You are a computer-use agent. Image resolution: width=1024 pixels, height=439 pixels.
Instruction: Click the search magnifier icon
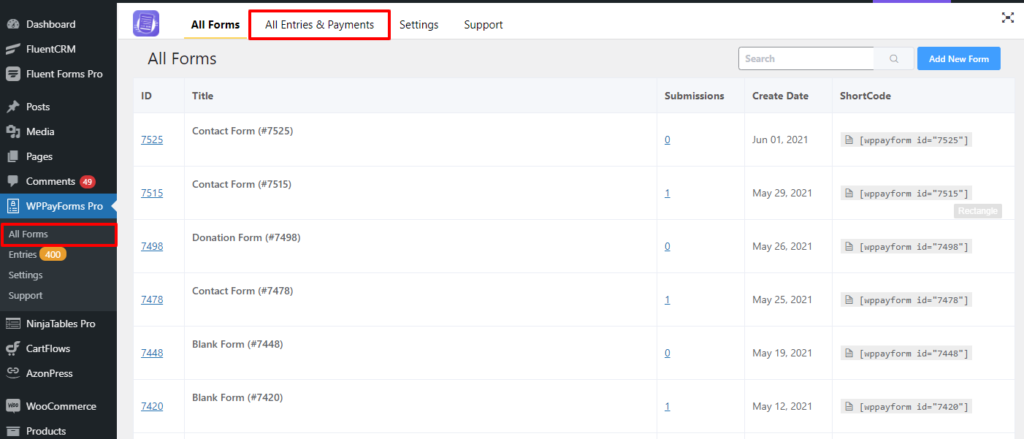pos(893,59)
